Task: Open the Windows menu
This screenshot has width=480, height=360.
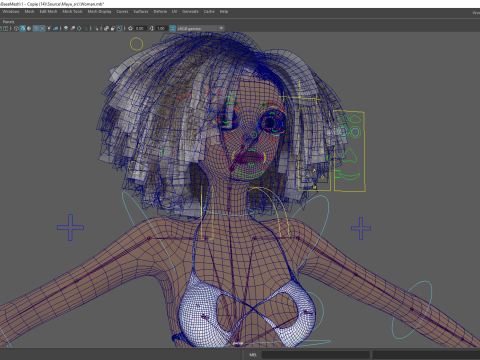Action: (x=11, y=12)
